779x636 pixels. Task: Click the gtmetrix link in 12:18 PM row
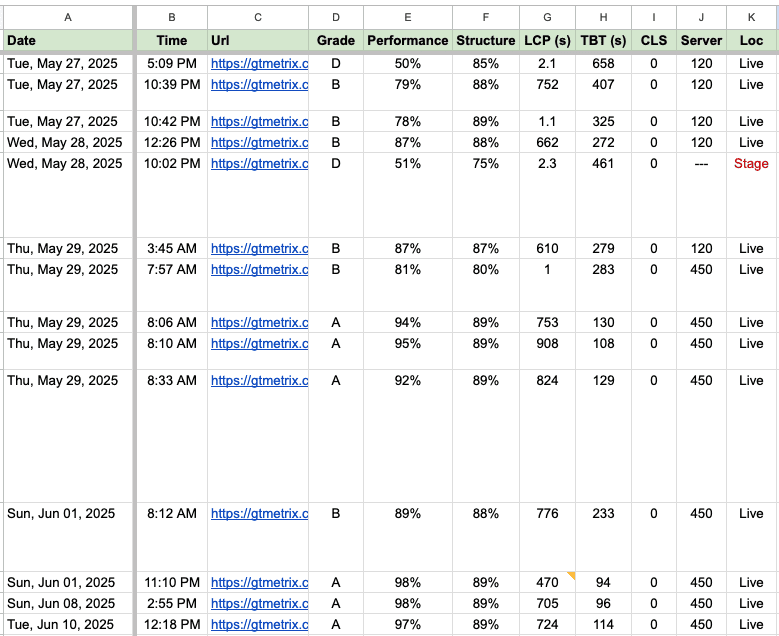click(259, 624)
